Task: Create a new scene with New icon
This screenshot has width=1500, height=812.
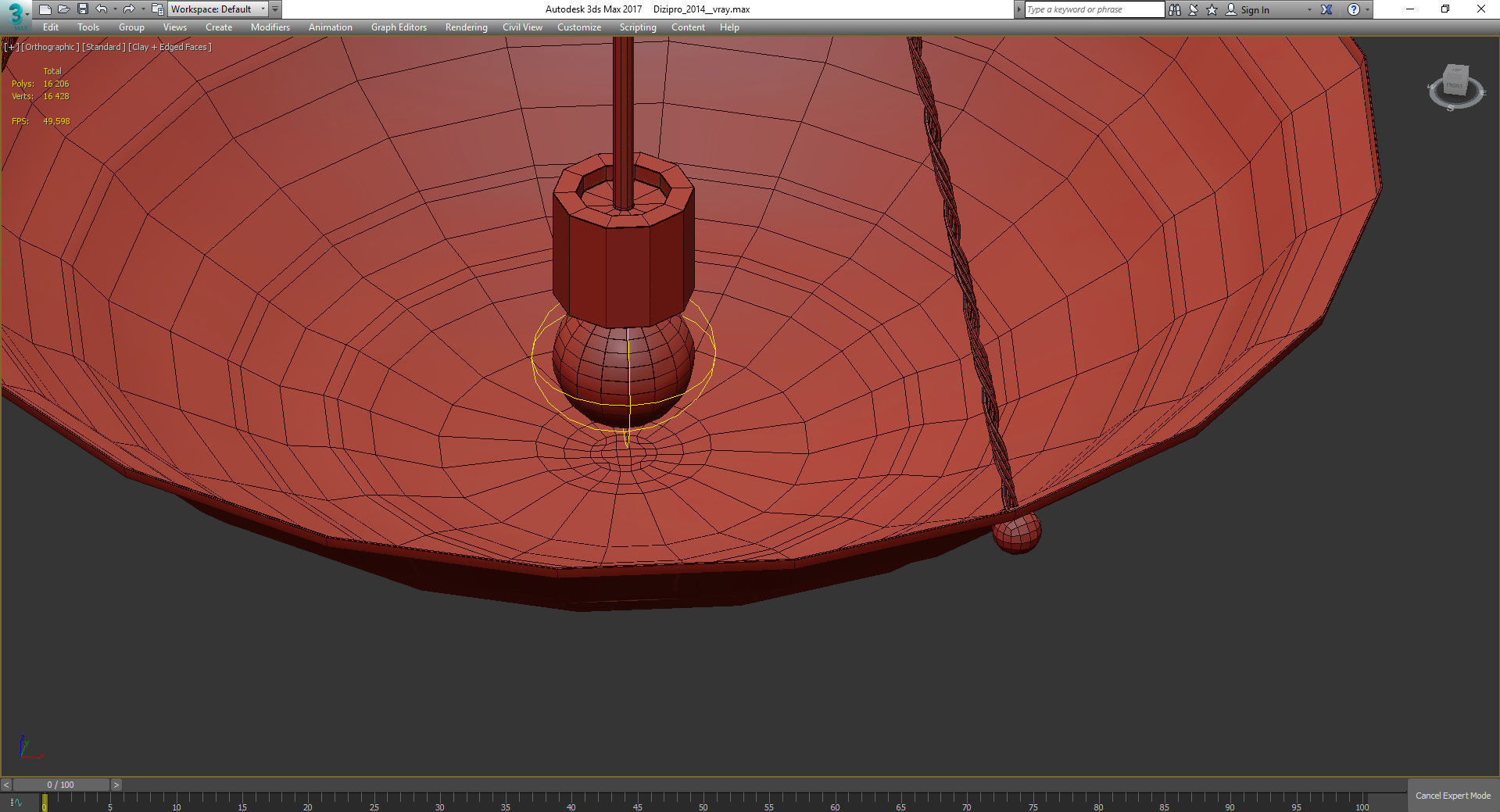Action: click(x=45, y=9)
